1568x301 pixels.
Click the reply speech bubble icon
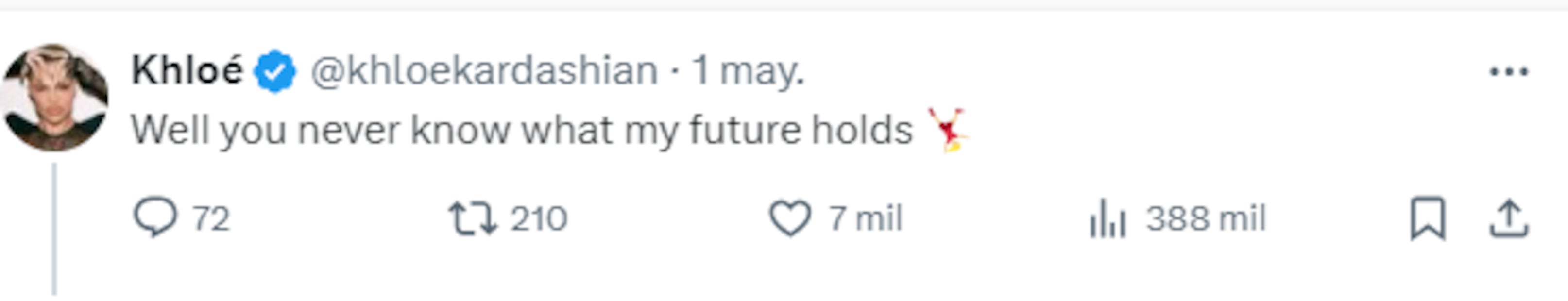[155, 217]
